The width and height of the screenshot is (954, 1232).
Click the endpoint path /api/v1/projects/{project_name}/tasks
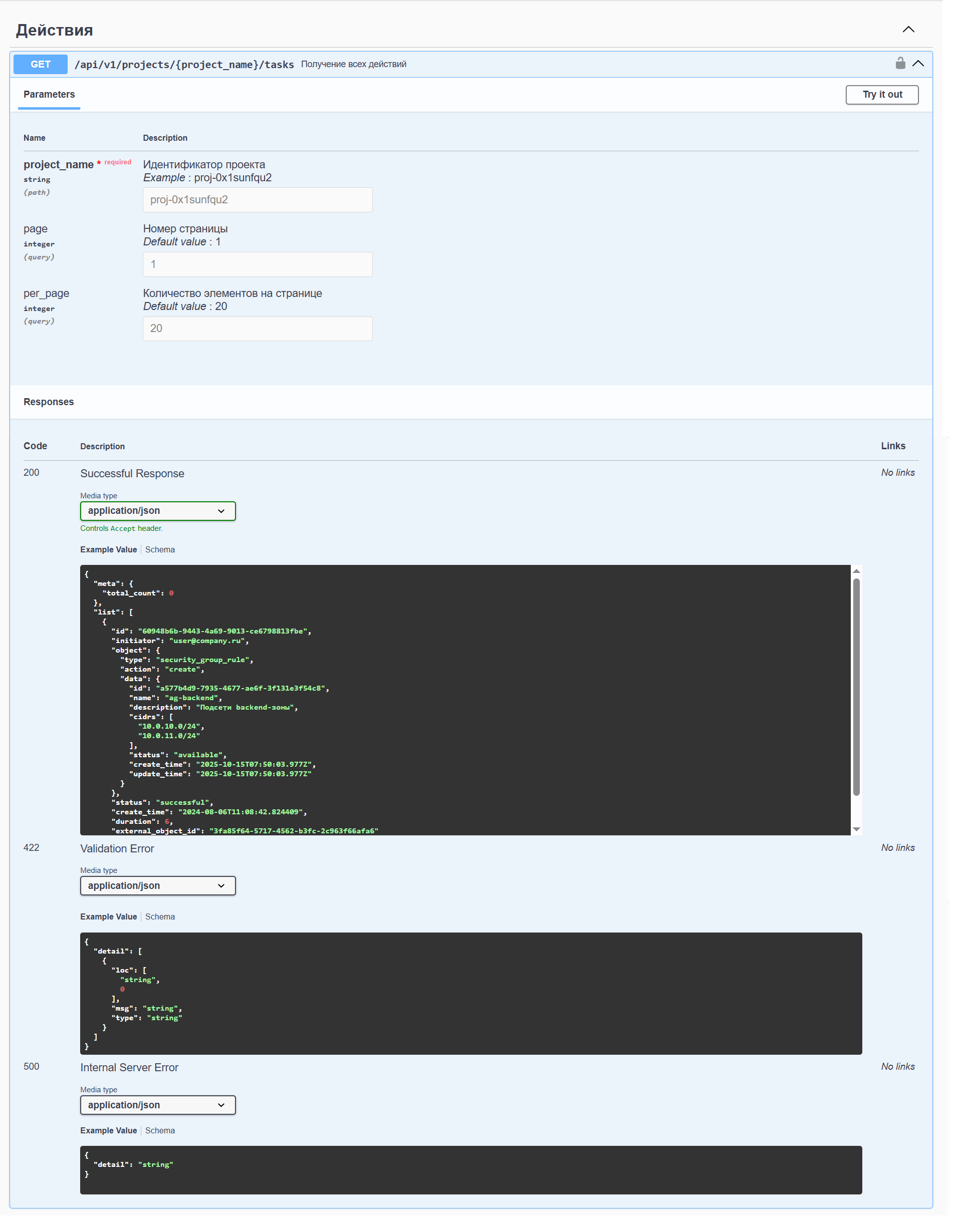184,64
